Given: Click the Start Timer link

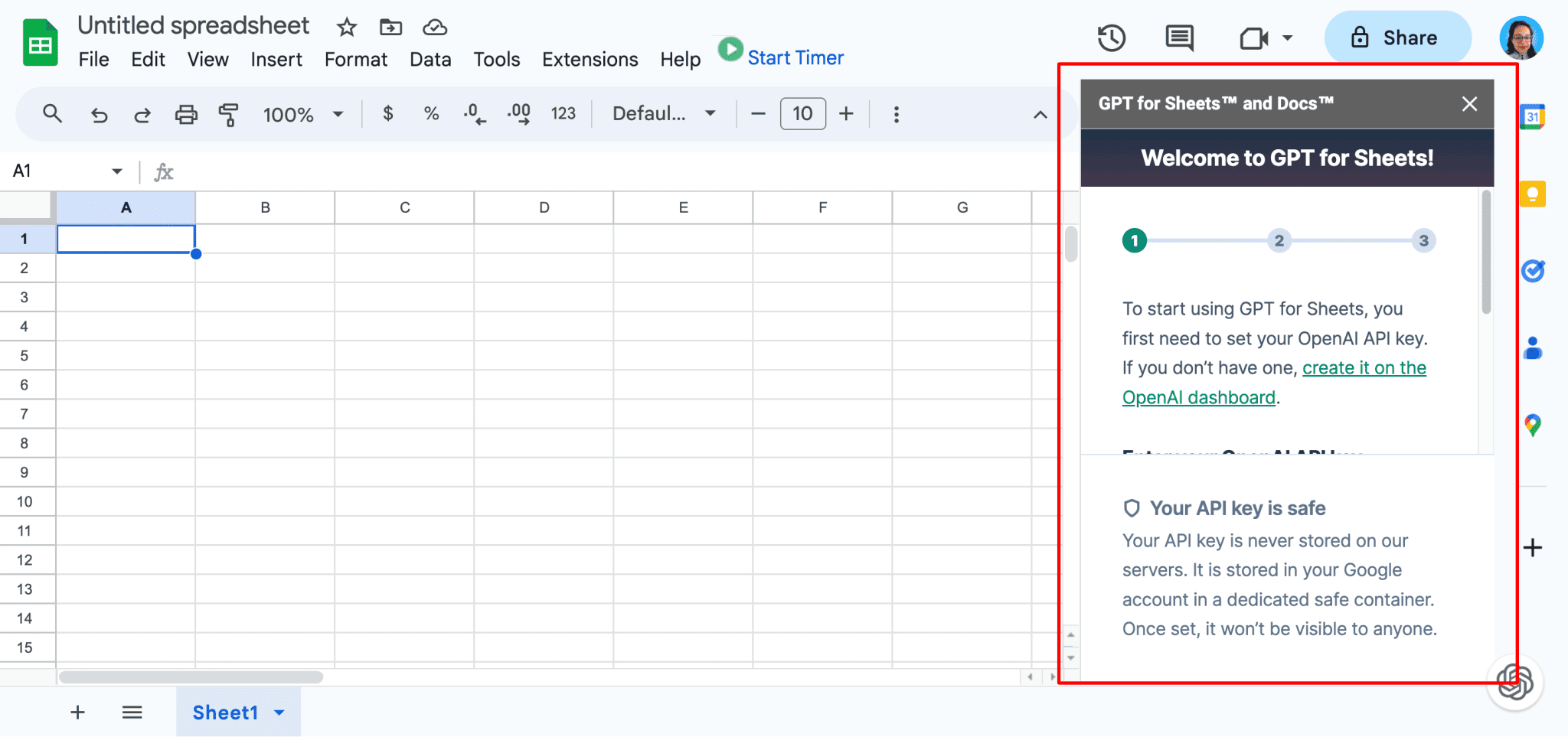Looking at the screenshot, I should point(795,58).
